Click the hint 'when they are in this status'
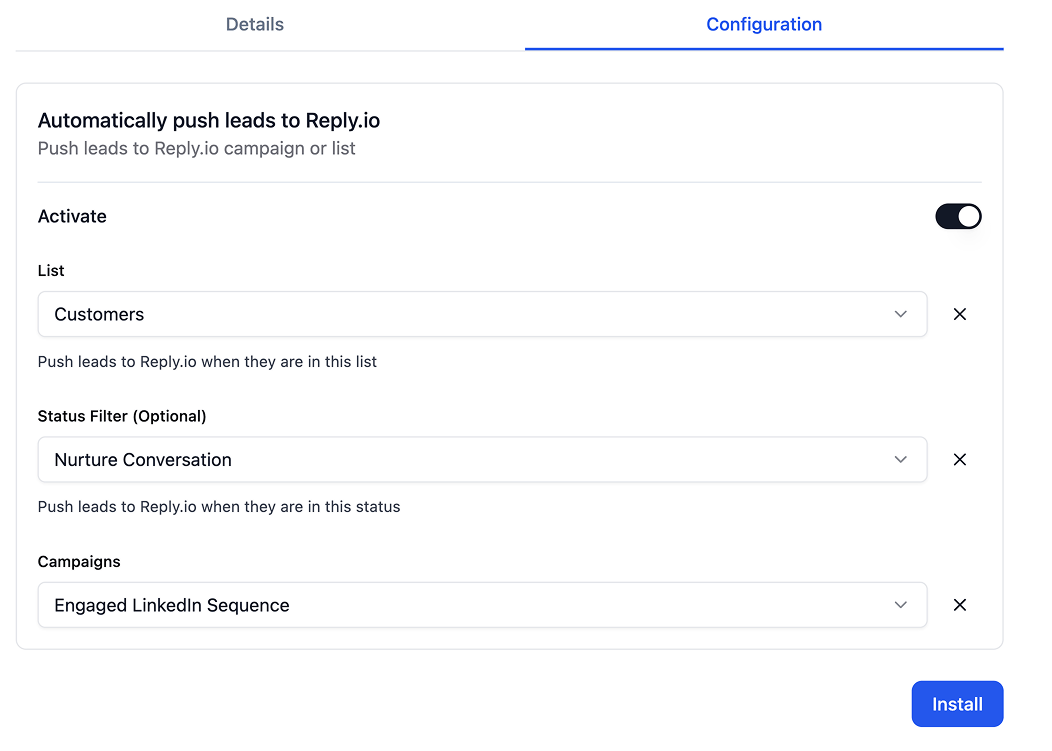This screenshot has width=1052, height=751. 301,507
